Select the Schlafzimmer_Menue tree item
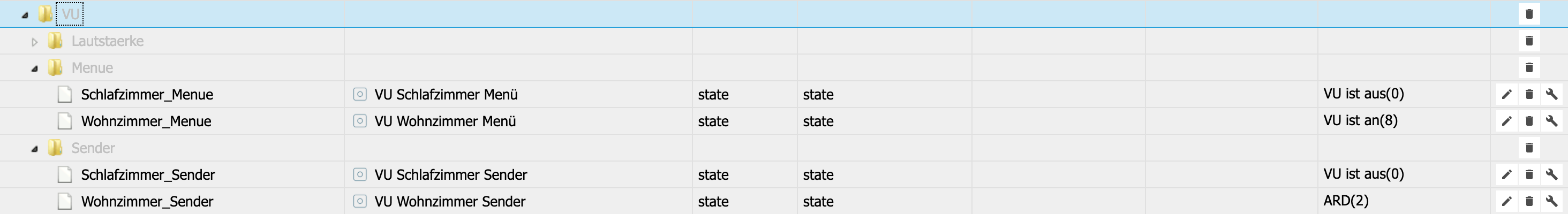 tap(147, 94)
